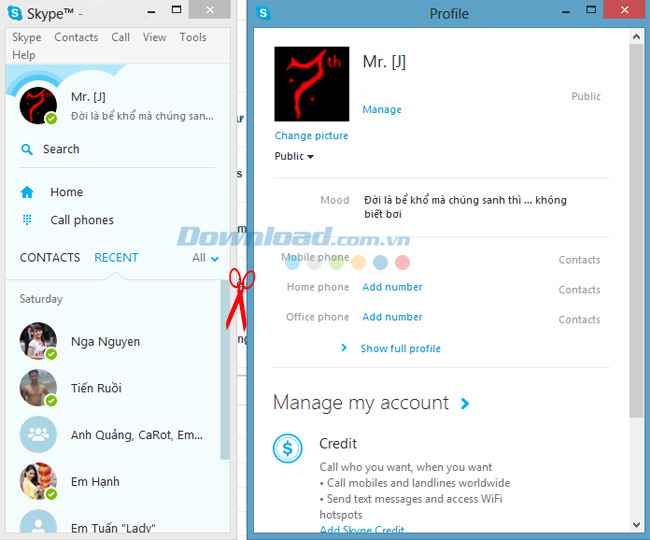Maximize the Profile window
Screen dimensions: 650x540
click(x=591, y=10)
